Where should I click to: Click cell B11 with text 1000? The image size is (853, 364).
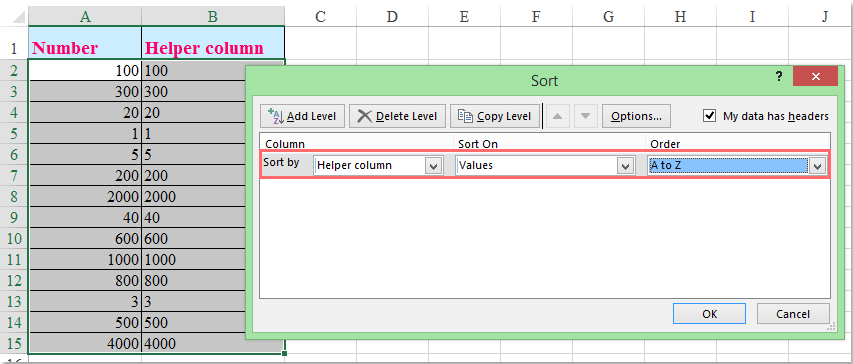point(194,260)
